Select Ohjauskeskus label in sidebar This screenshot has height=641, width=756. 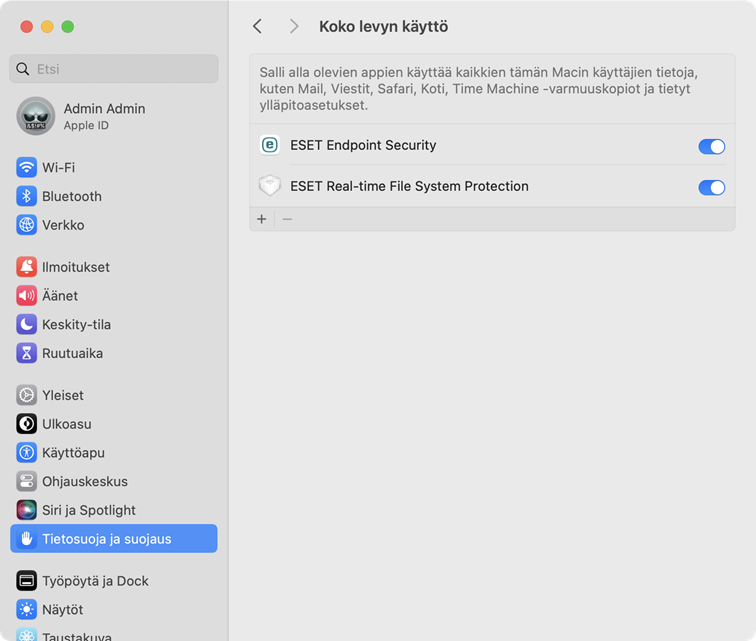[85, 481]
